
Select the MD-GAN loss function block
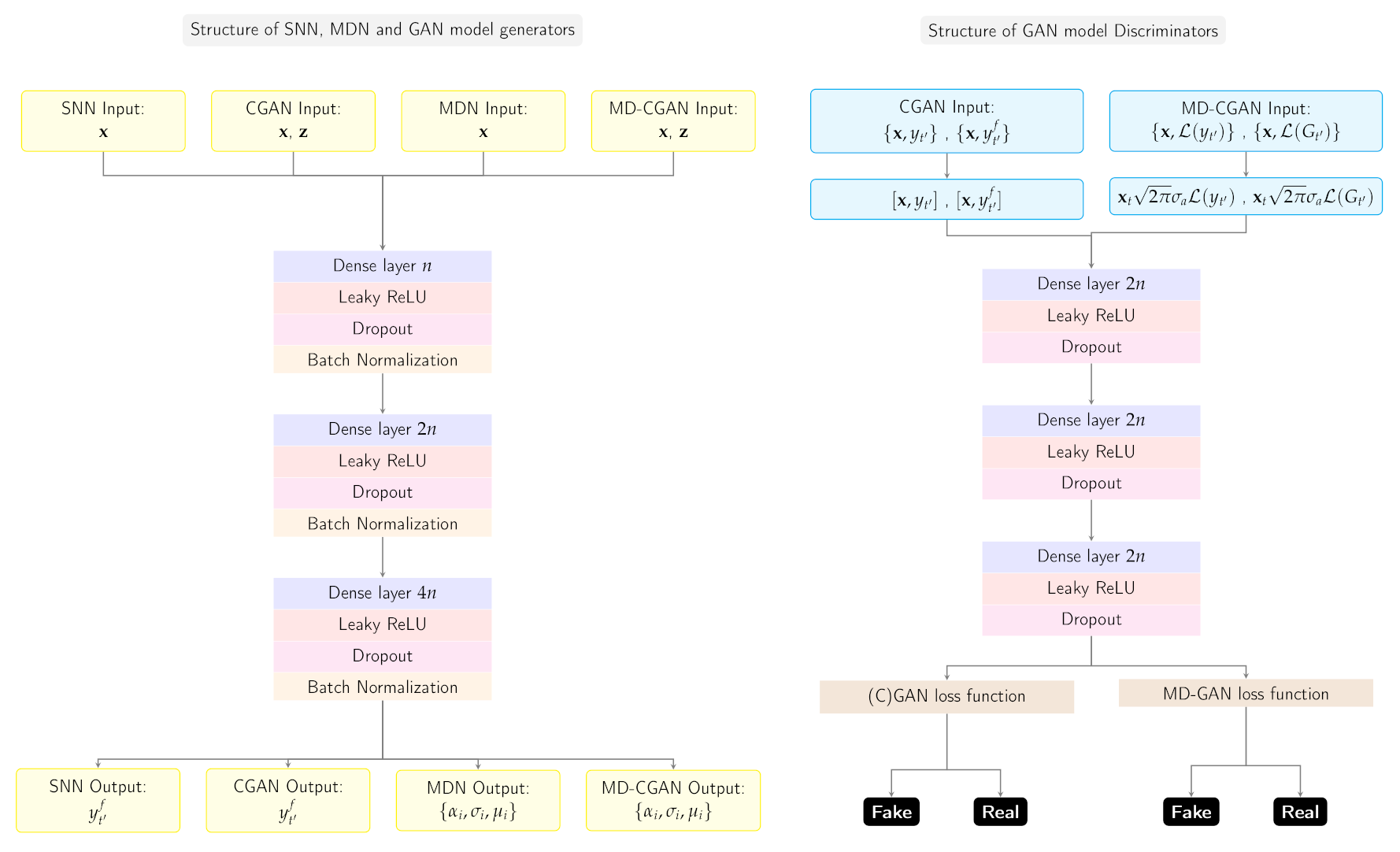point(1246,694)
